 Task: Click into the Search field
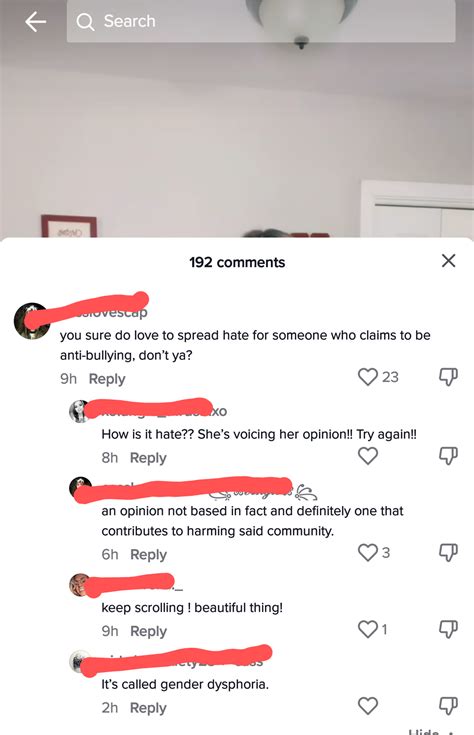click(261, 22)
